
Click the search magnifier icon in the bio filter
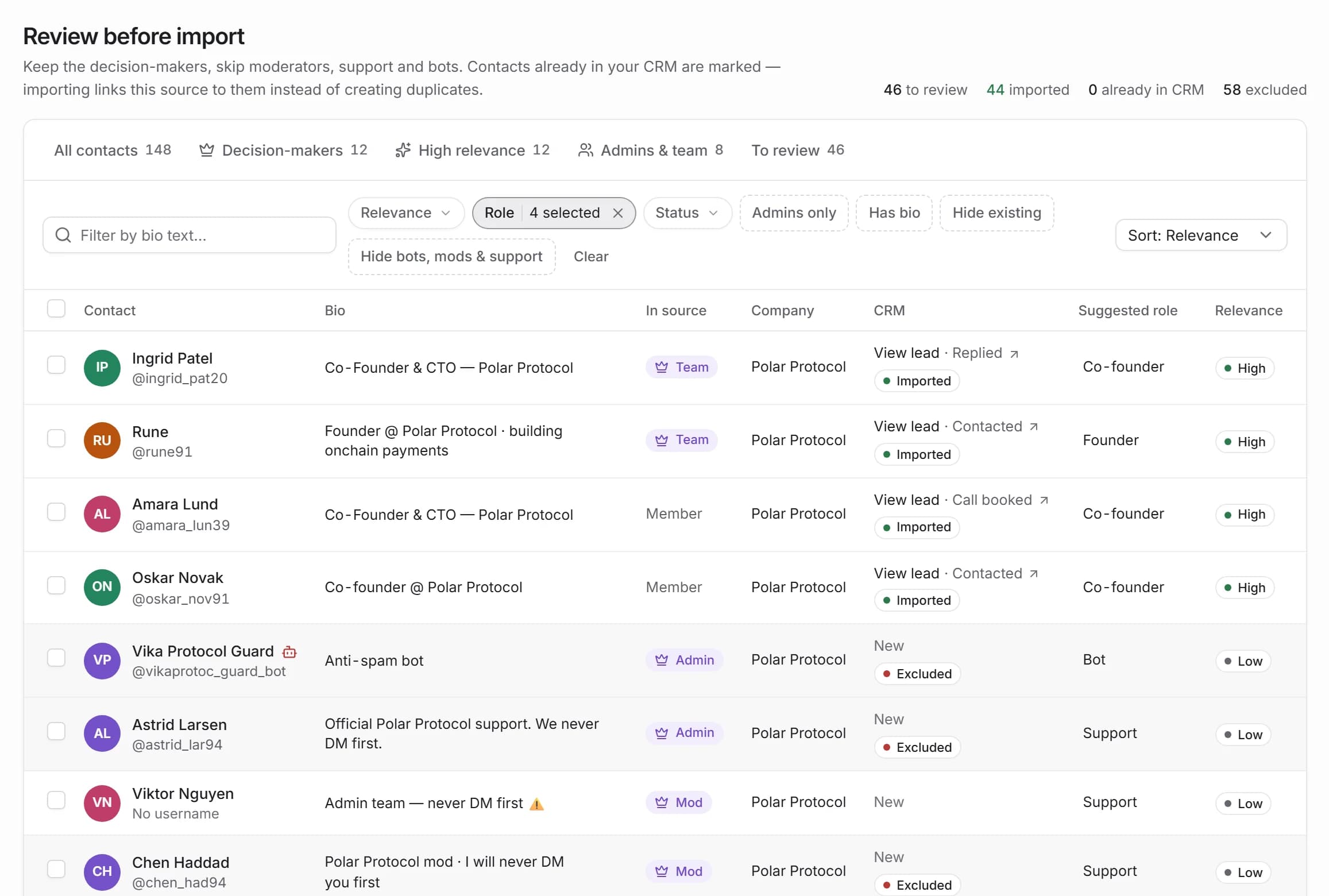click(x=63, y=235)
